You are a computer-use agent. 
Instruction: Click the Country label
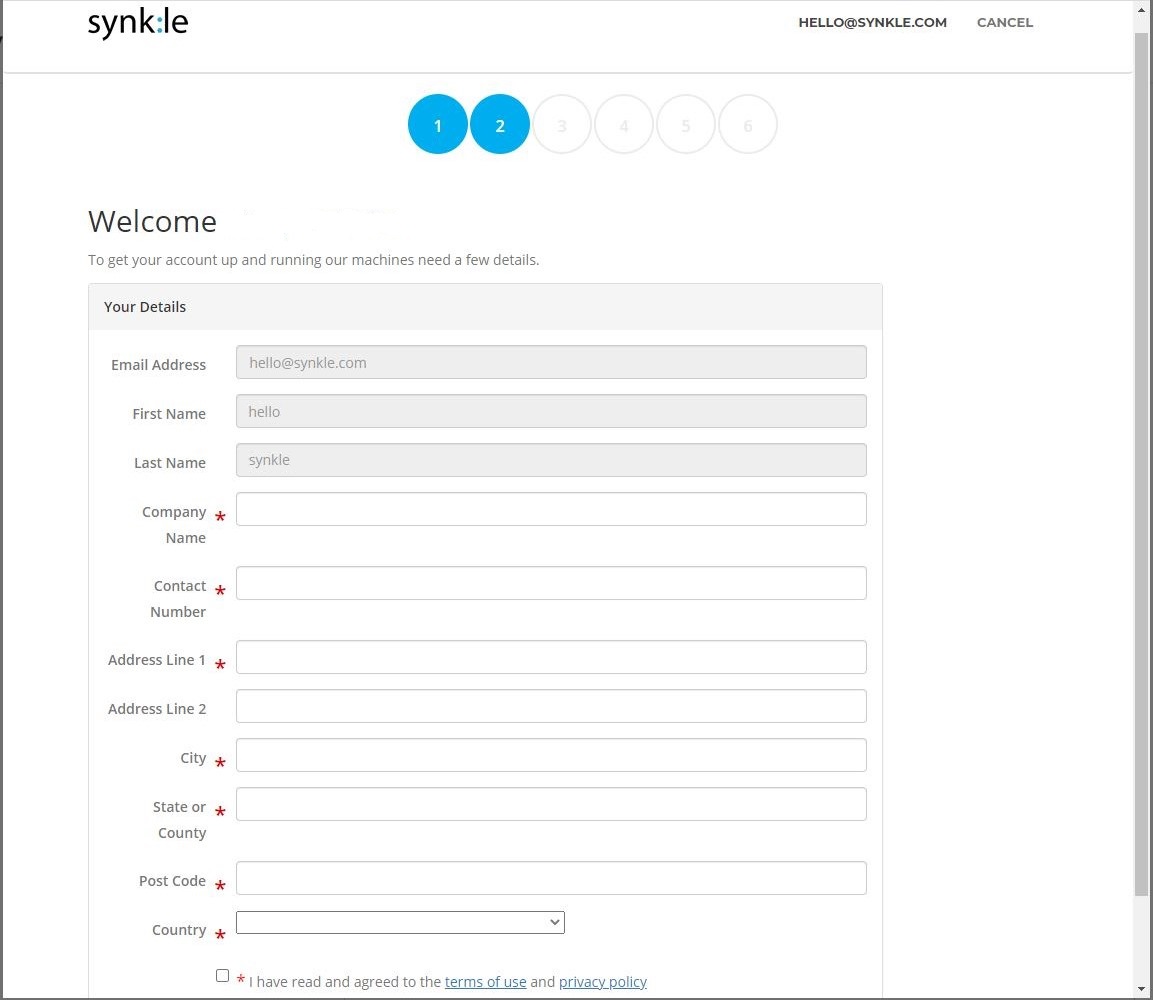pyautogui.click(x=179, y=930)
